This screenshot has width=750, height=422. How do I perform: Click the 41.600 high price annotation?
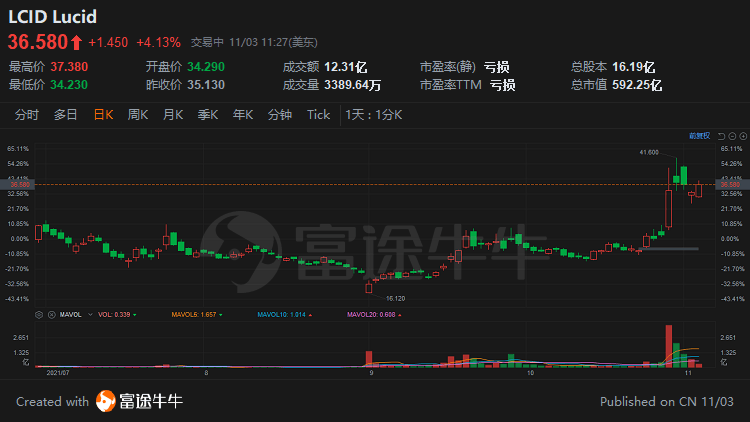tap(649, 153)
